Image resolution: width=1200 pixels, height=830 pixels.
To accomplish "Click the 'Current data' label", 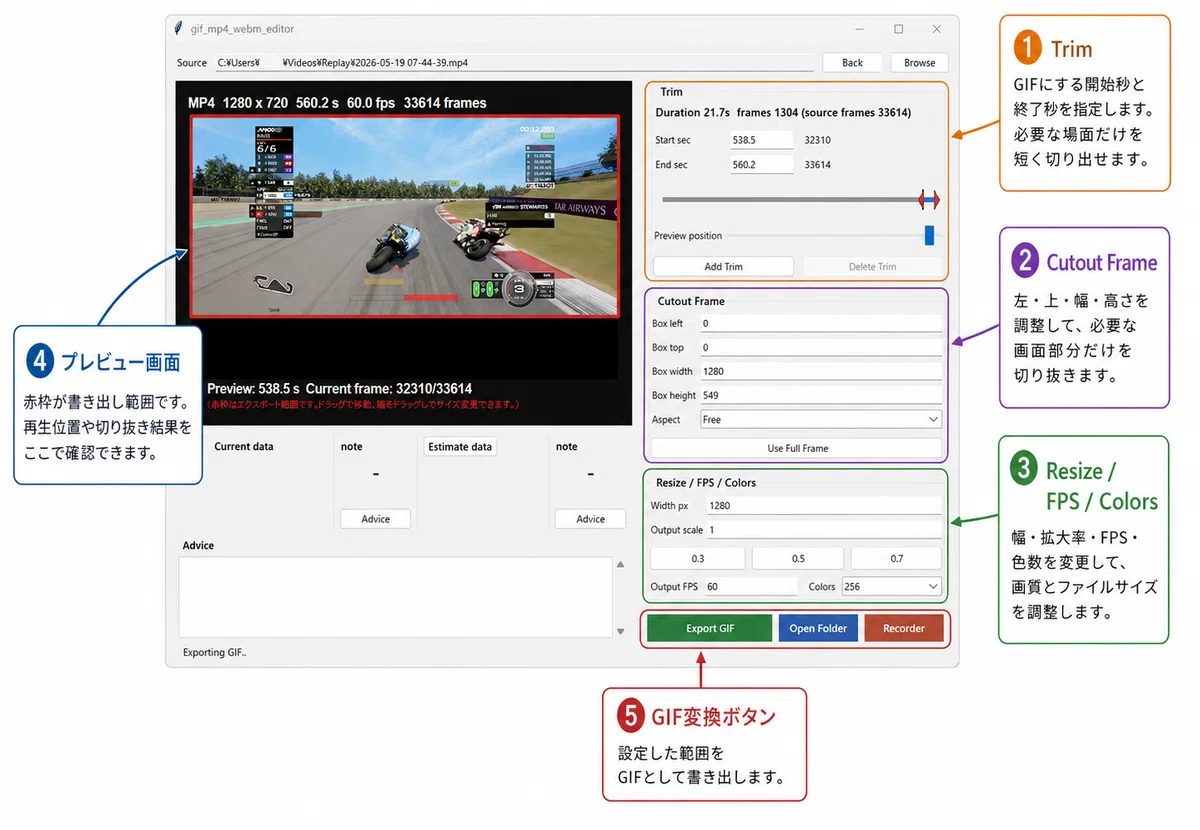I will click(243, 447).
